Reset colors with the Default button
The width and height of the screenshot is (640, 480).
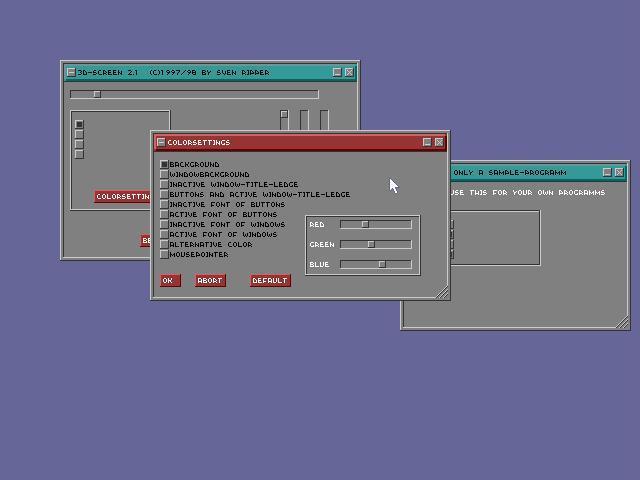point(270,281)
